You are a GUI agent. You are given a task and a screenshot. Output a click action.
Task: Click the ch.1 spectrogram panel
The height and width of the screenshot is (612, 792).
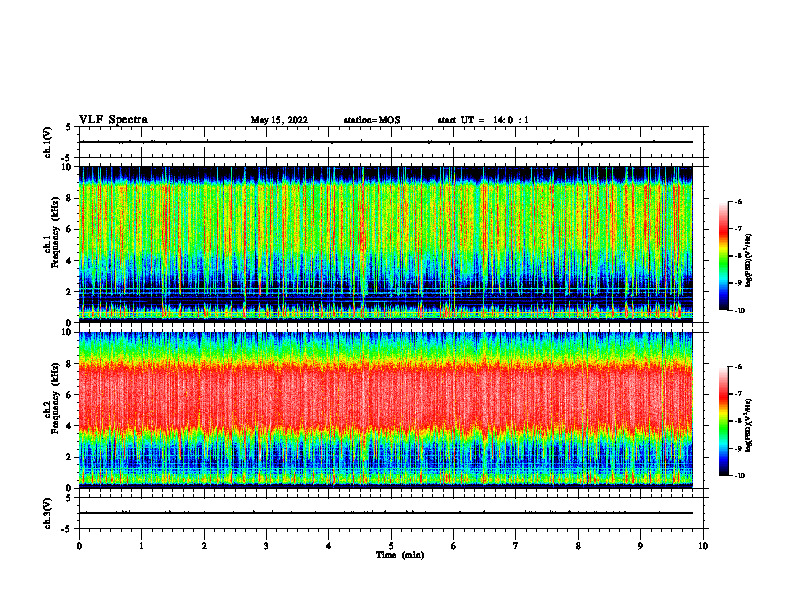point(386,244)
